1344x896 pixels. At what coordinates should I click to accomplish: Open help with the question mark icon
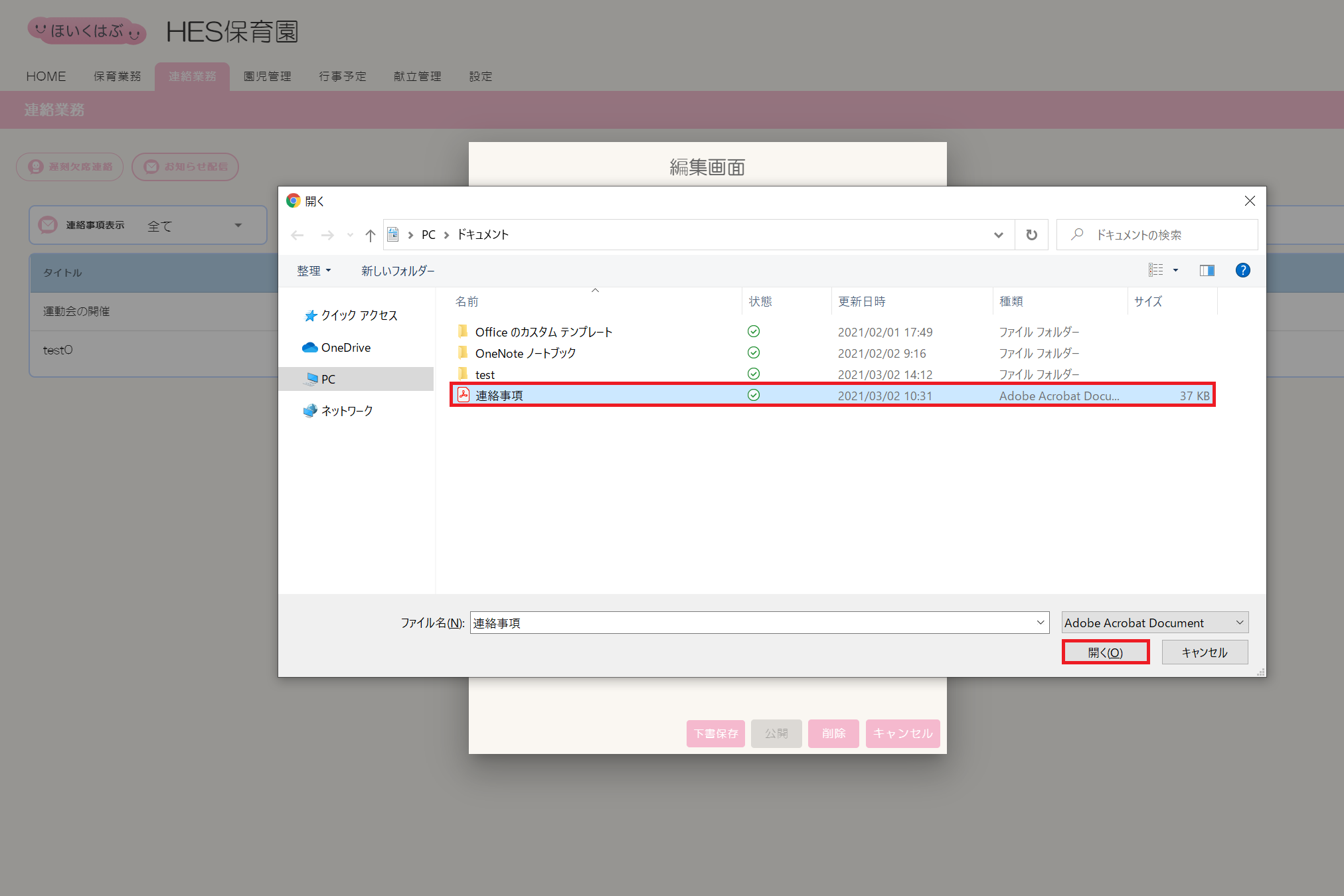tap(1242, 270)
